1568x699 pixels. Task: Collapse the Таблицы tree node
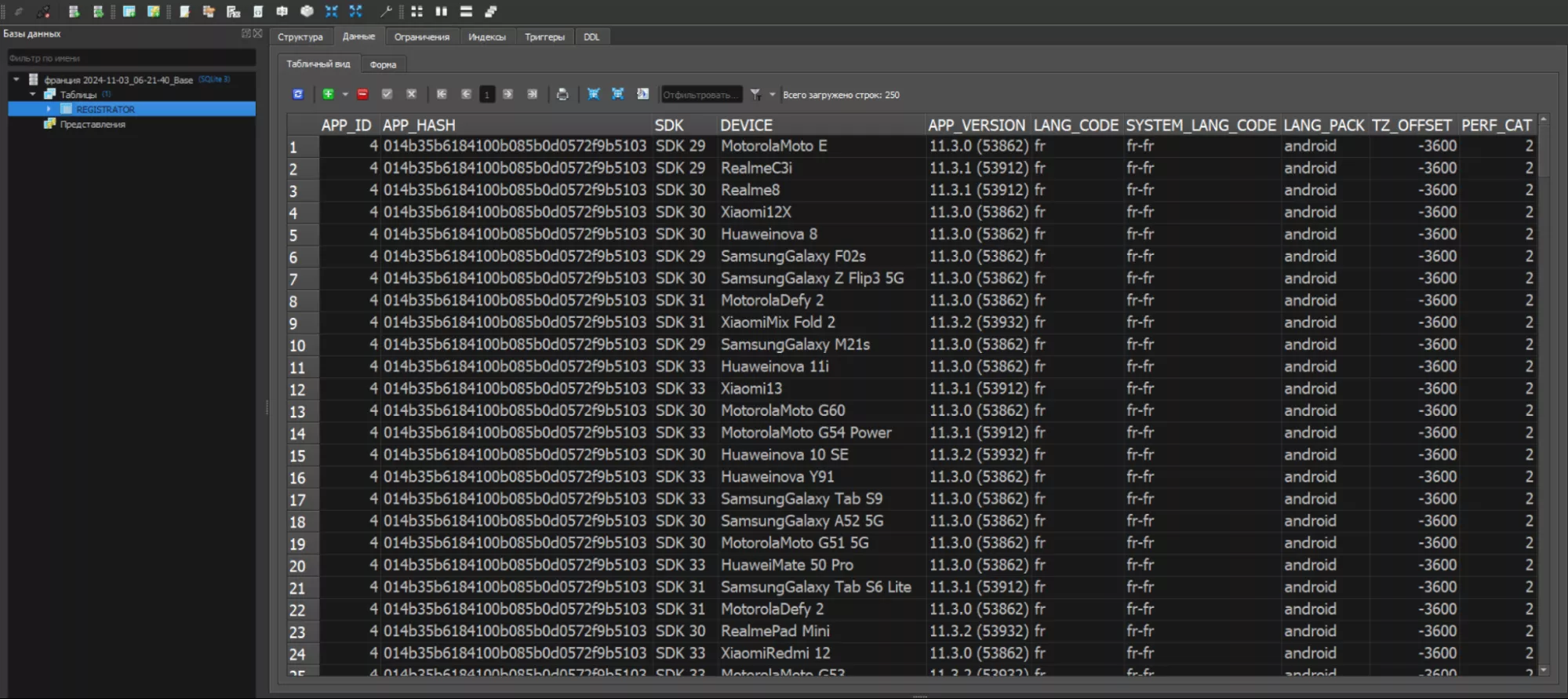coord(33,94)
